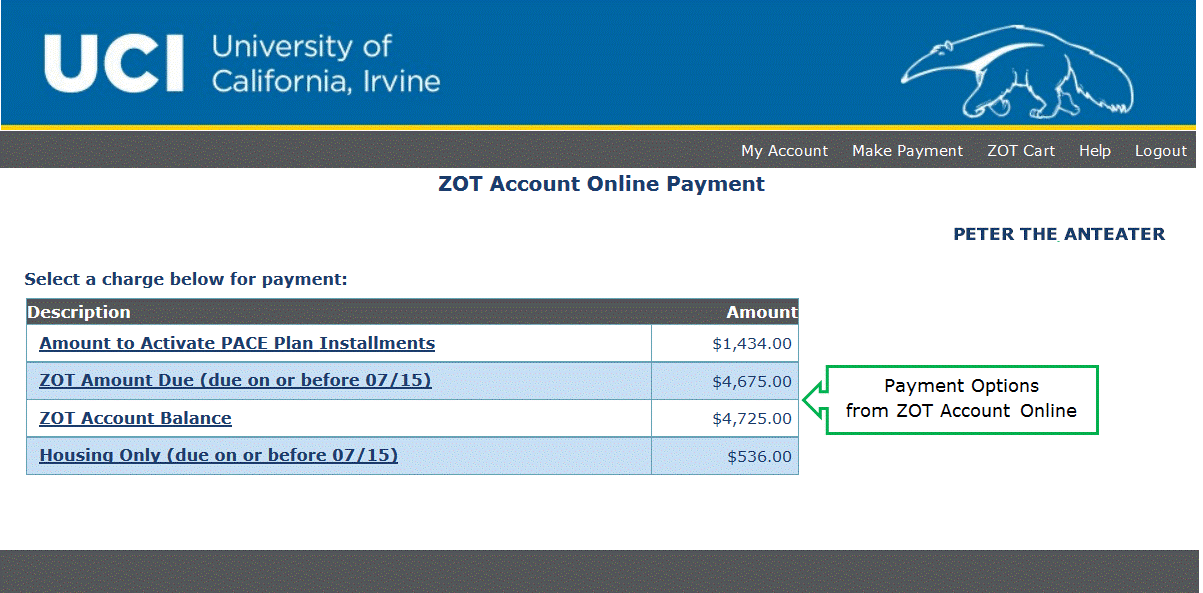
Task: Select Amount to Activate PACE Plan Installments
Action: 237,343
